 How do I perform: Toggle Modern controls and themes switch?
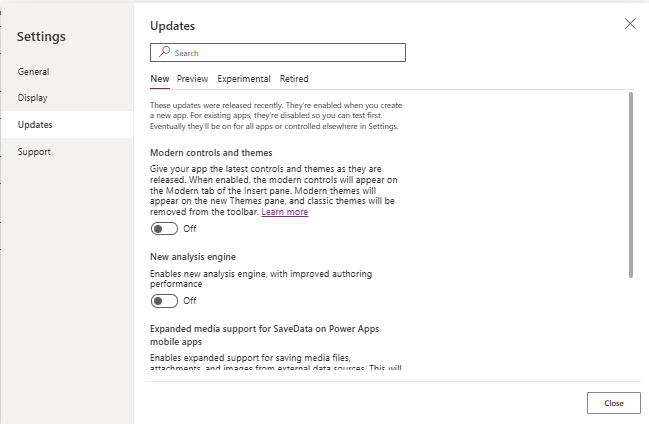coord(164,229)
